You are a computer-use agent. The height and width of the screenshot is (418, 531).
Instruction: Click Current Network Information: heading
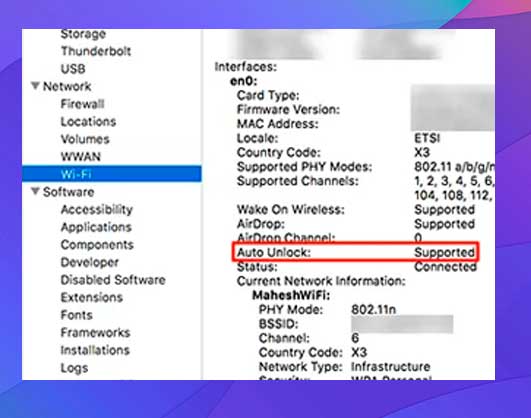click(321, 281)
